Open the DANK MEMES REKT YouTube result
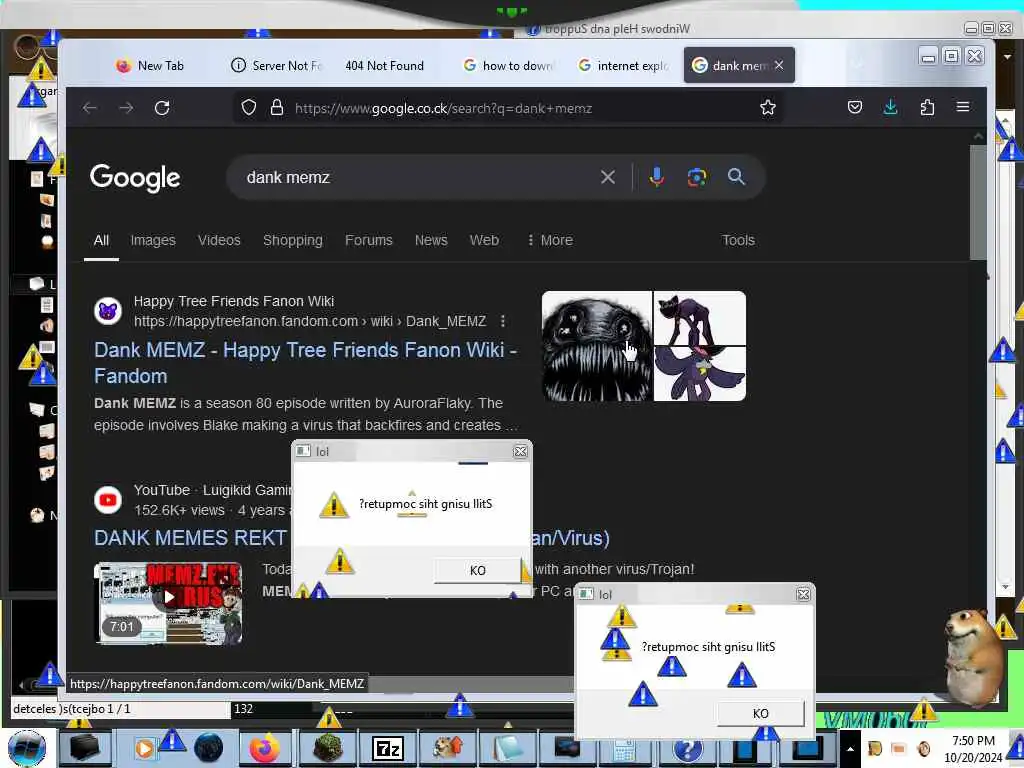The image size is (1024, 768). tap(190, 537)
